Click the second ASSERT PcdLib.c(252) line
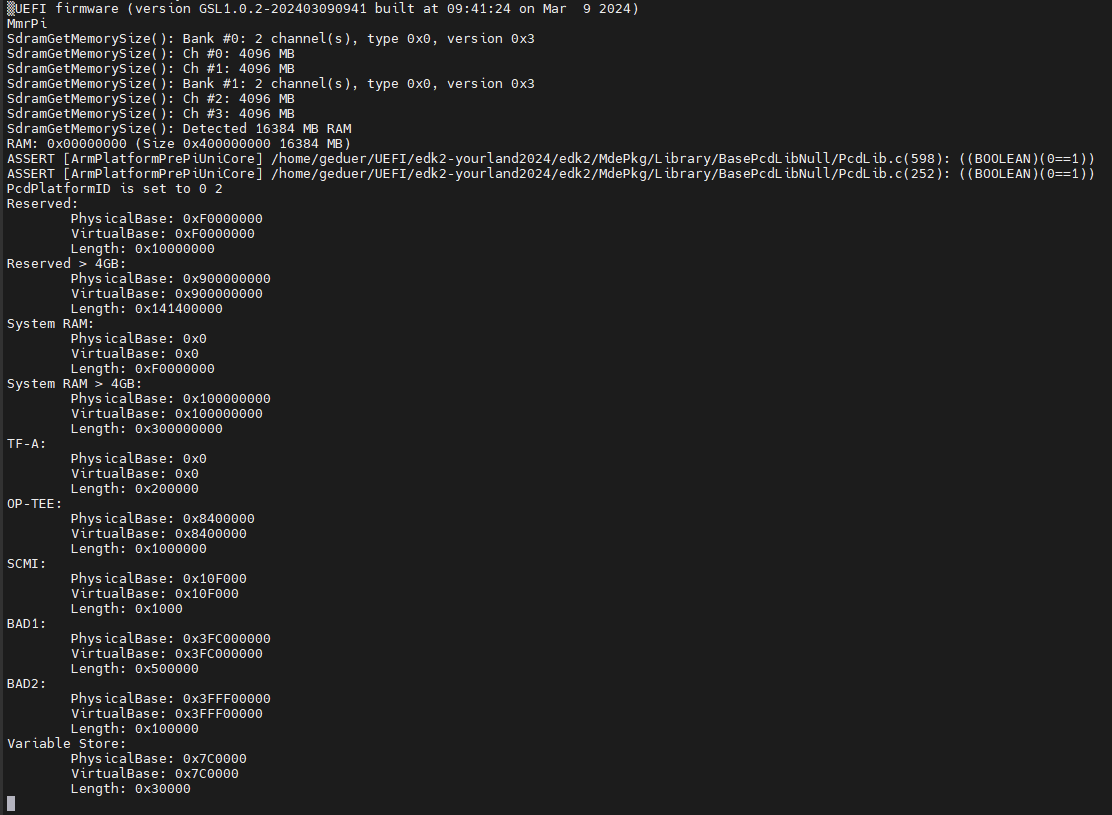 pyautogui.click(x=551, y=173)
